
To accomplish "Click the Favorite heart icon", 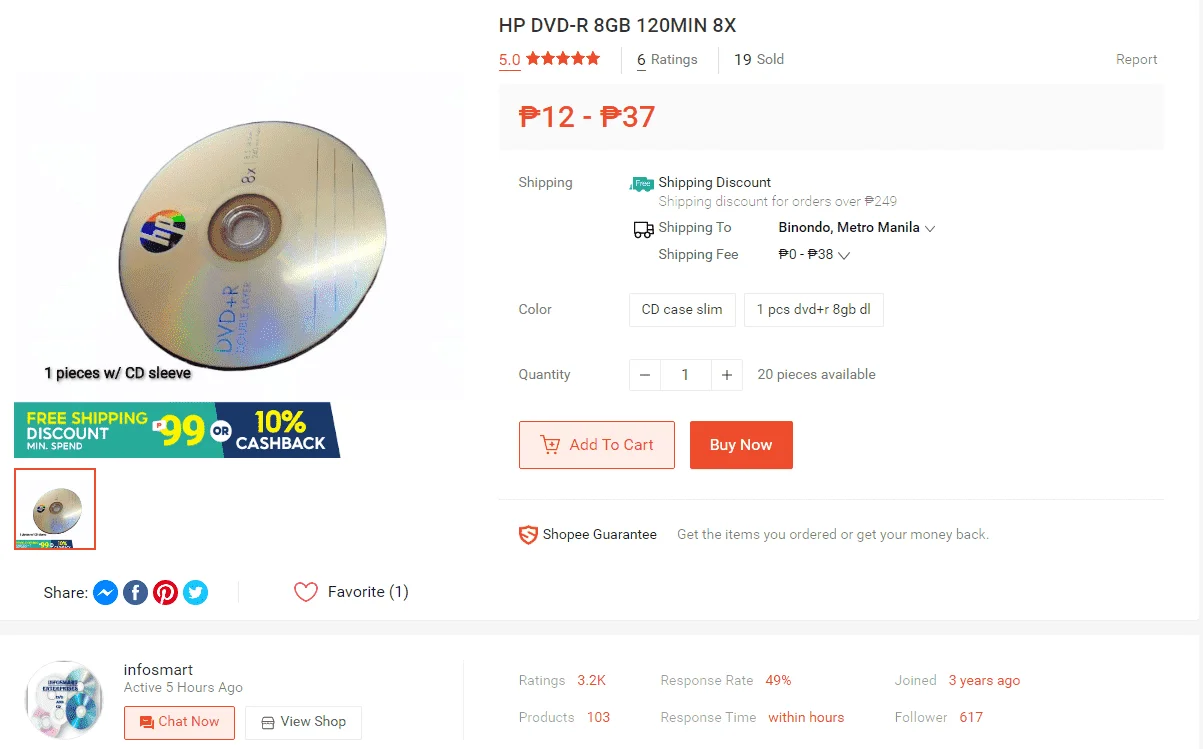I will tap(306, 592).
